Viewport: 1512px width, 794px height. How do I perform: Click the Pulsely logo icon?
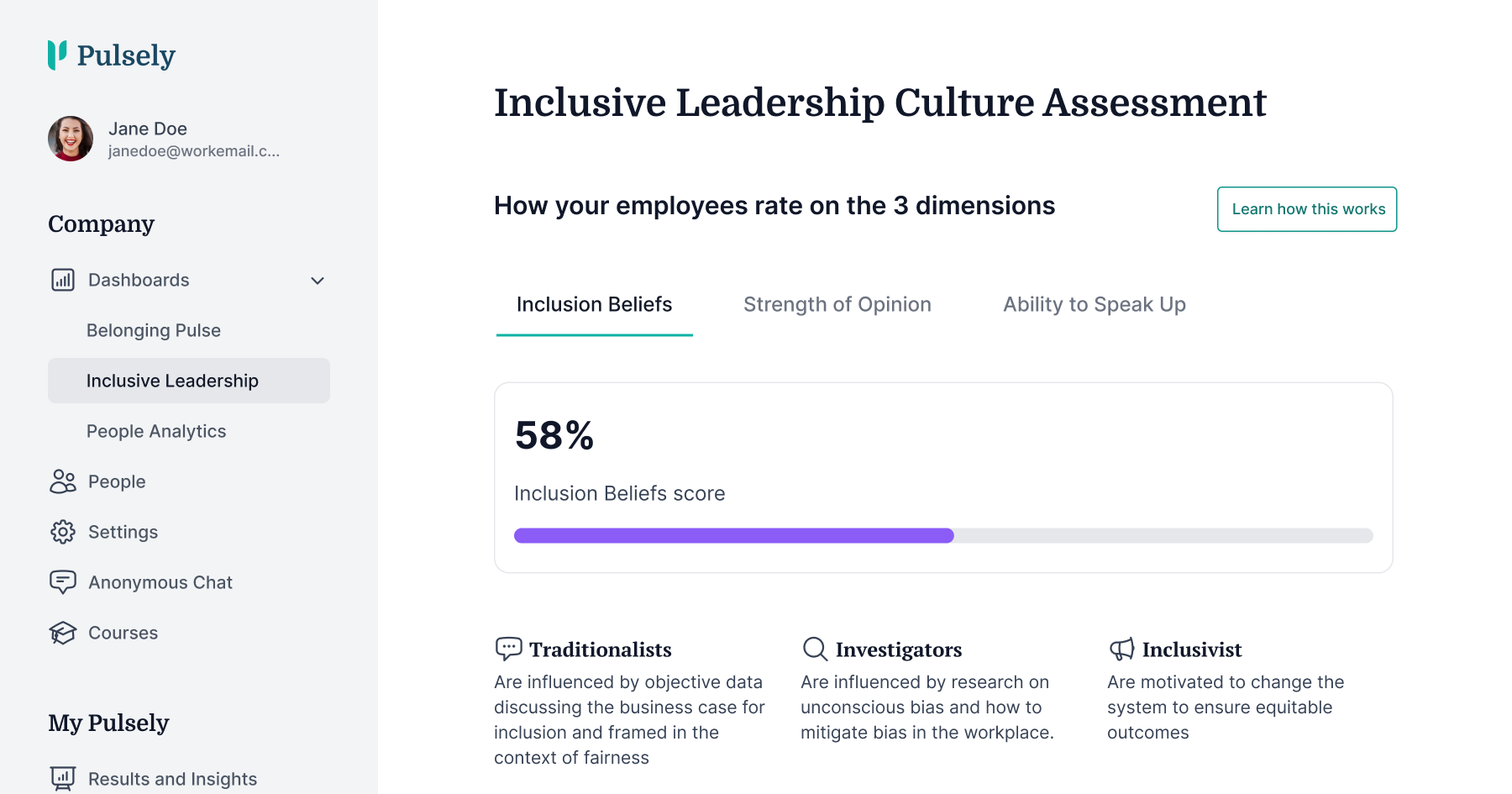[x=57, y=55]
